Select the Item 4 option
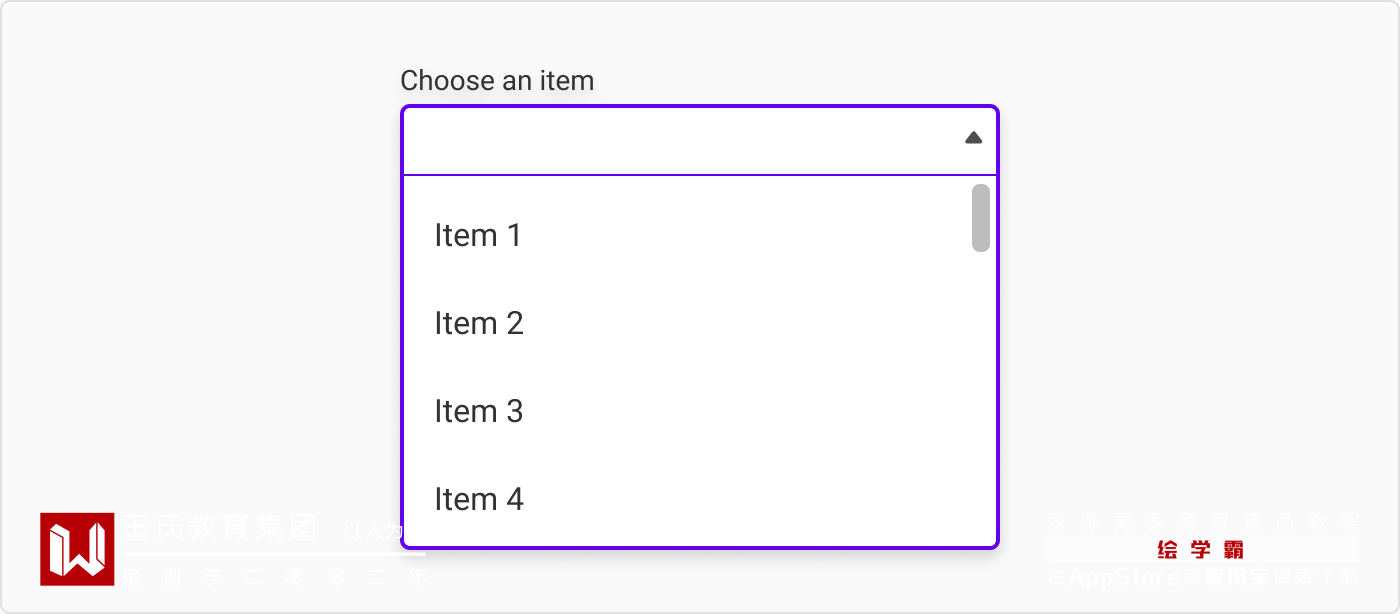 tap(478, 500)
